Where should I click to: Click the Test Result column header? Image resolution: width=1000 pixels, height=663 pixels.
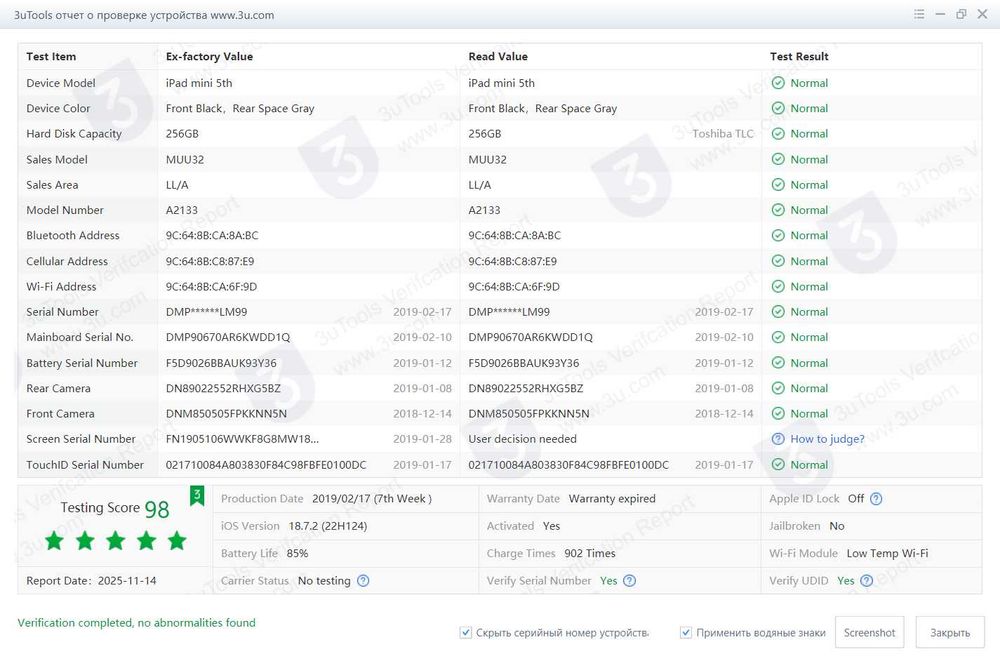point(799,56)
